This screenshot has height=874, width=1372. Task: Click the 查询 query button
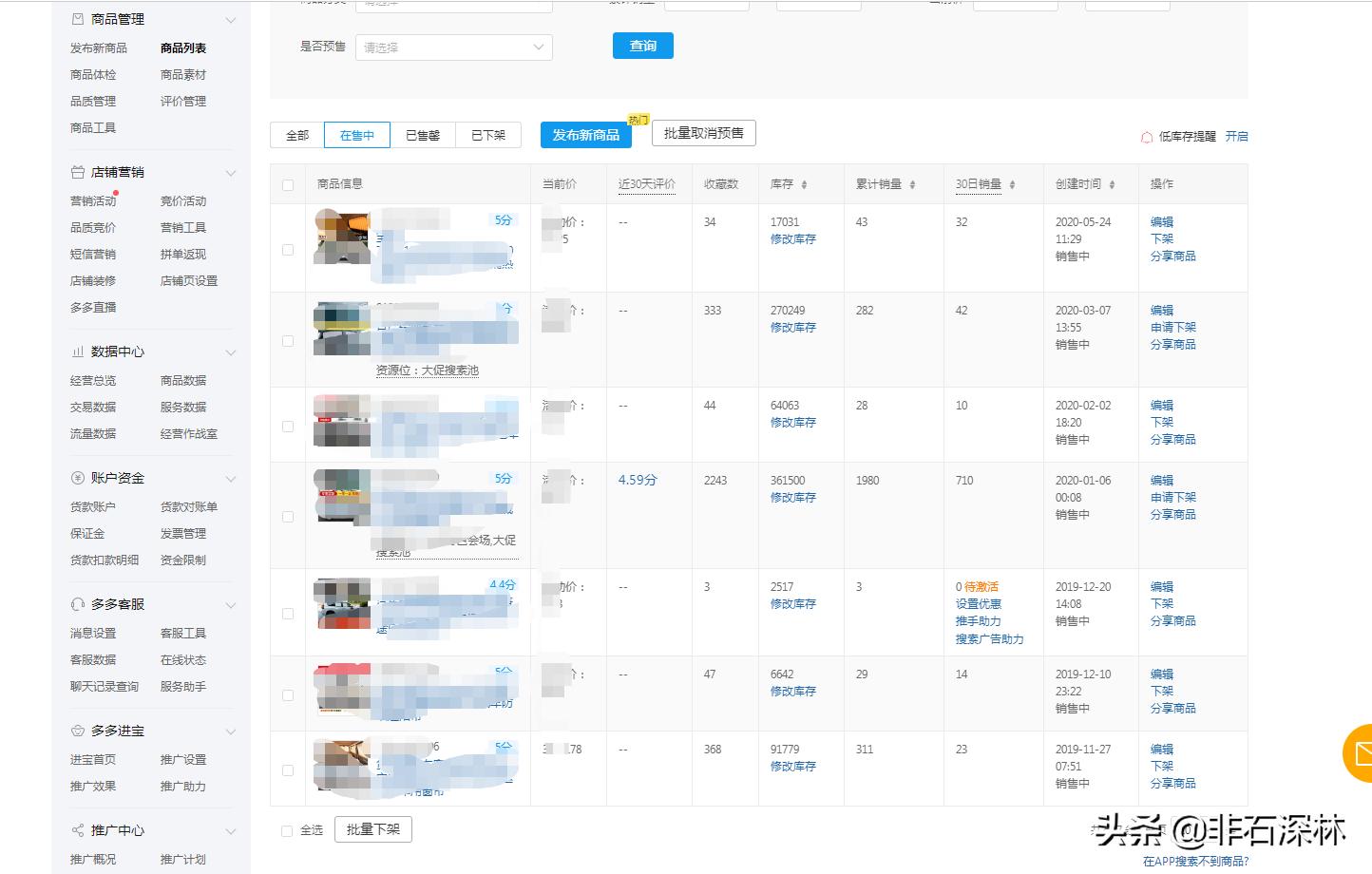pos(643,45)
